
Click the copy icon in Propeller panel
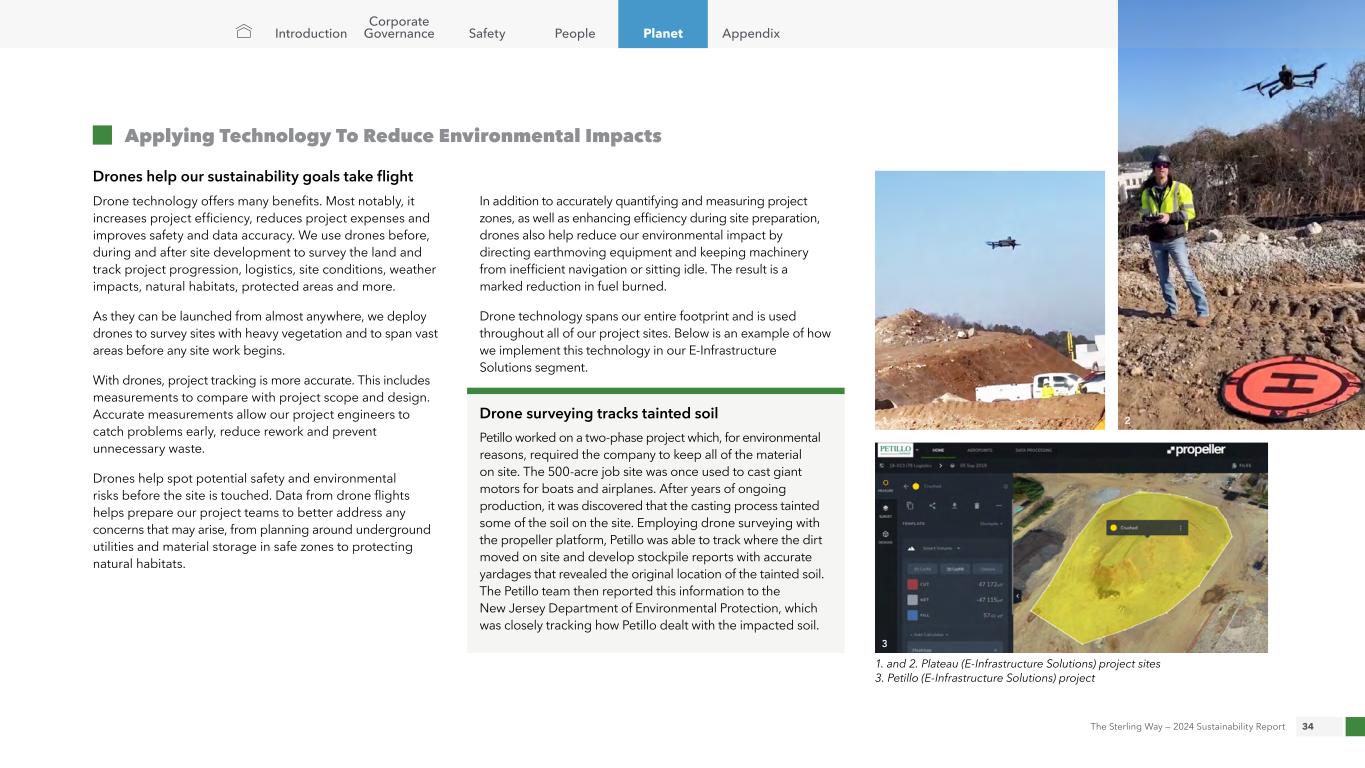pos(911,505)
